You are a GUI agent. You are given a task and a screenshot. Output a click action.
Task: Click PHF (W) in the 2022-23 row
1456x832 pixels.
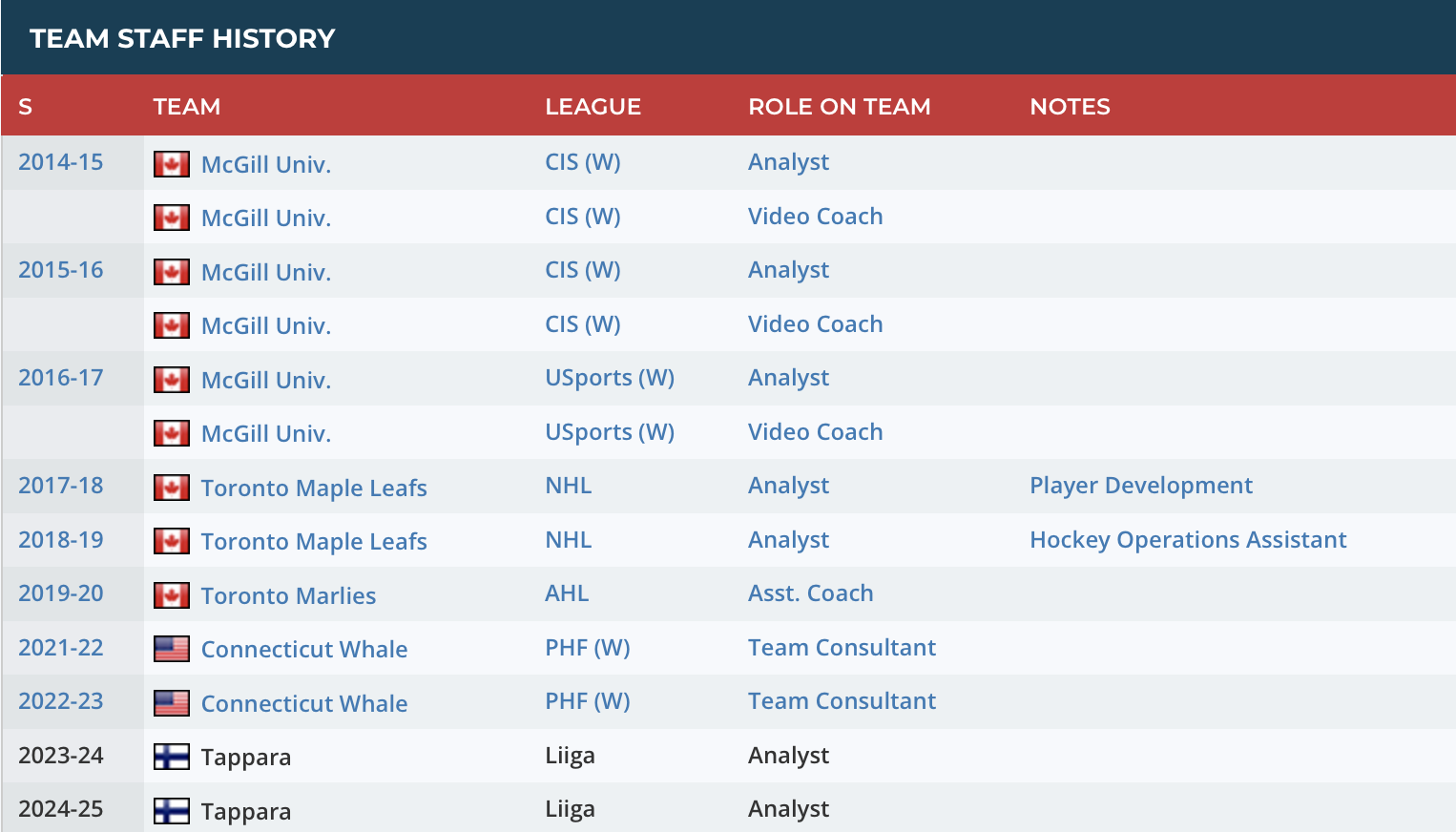(587, 700)
